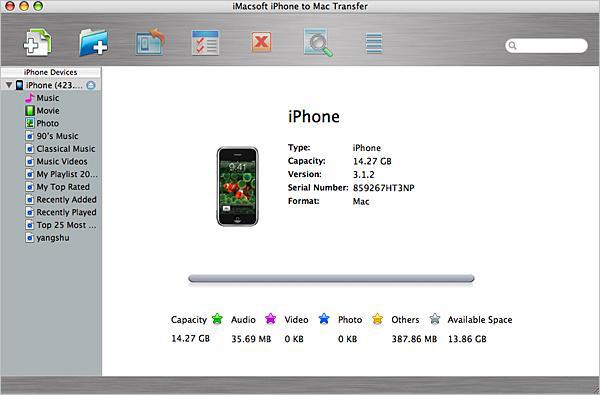600x395 pixels.
Task: Click the Available Space label
Action: [480, 320]
